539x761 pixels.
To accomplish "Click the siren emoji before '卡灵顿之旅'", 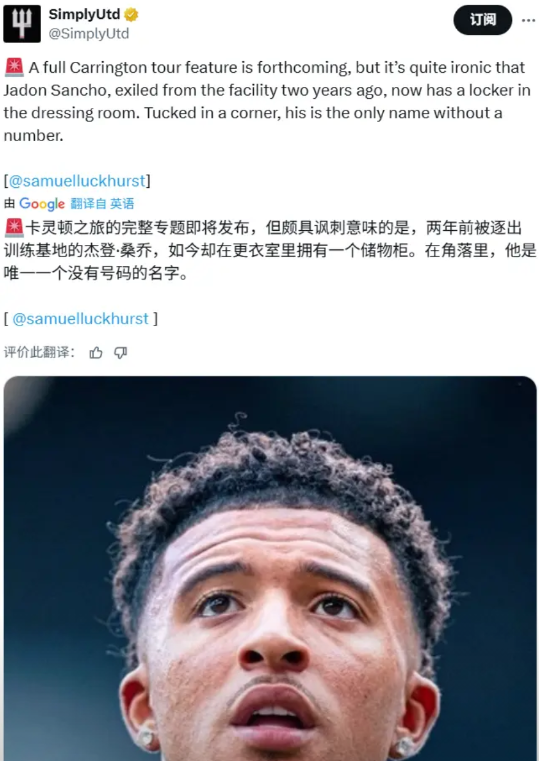I will [14, 227].
